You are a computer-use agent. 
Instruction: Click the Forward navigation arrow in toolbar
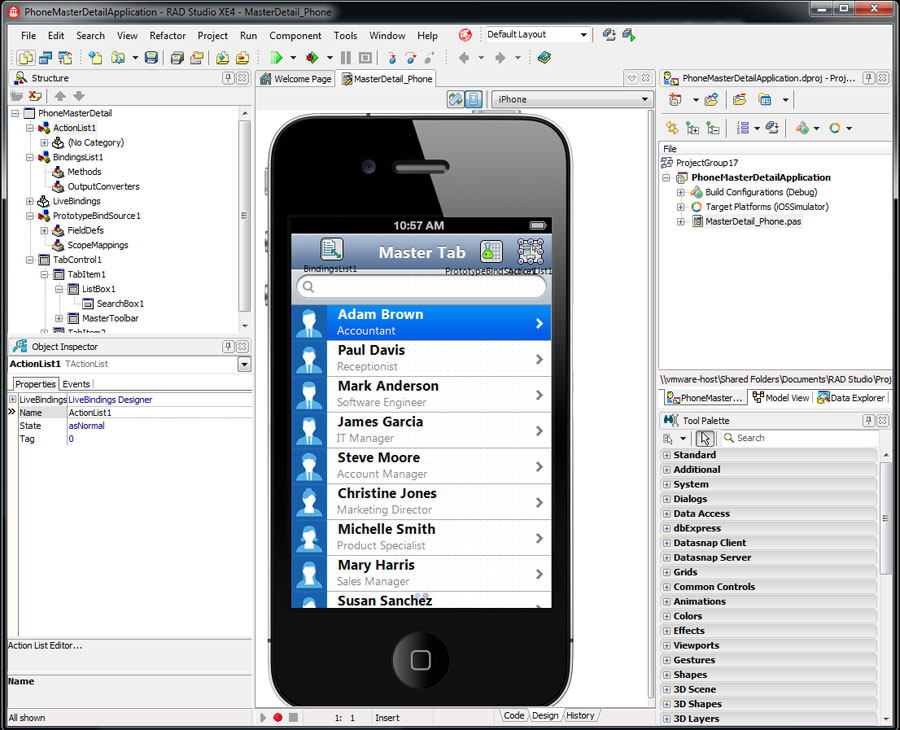click(500, 57)
